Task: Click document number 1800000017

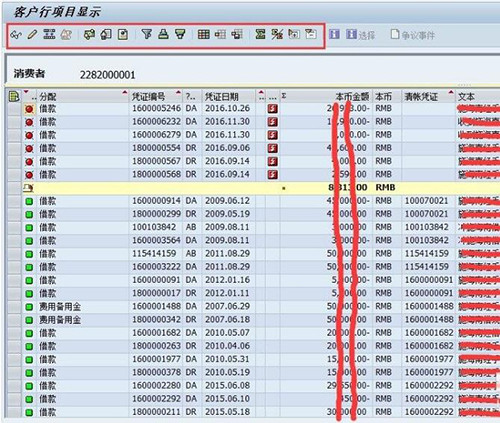Action: [156, 293]
